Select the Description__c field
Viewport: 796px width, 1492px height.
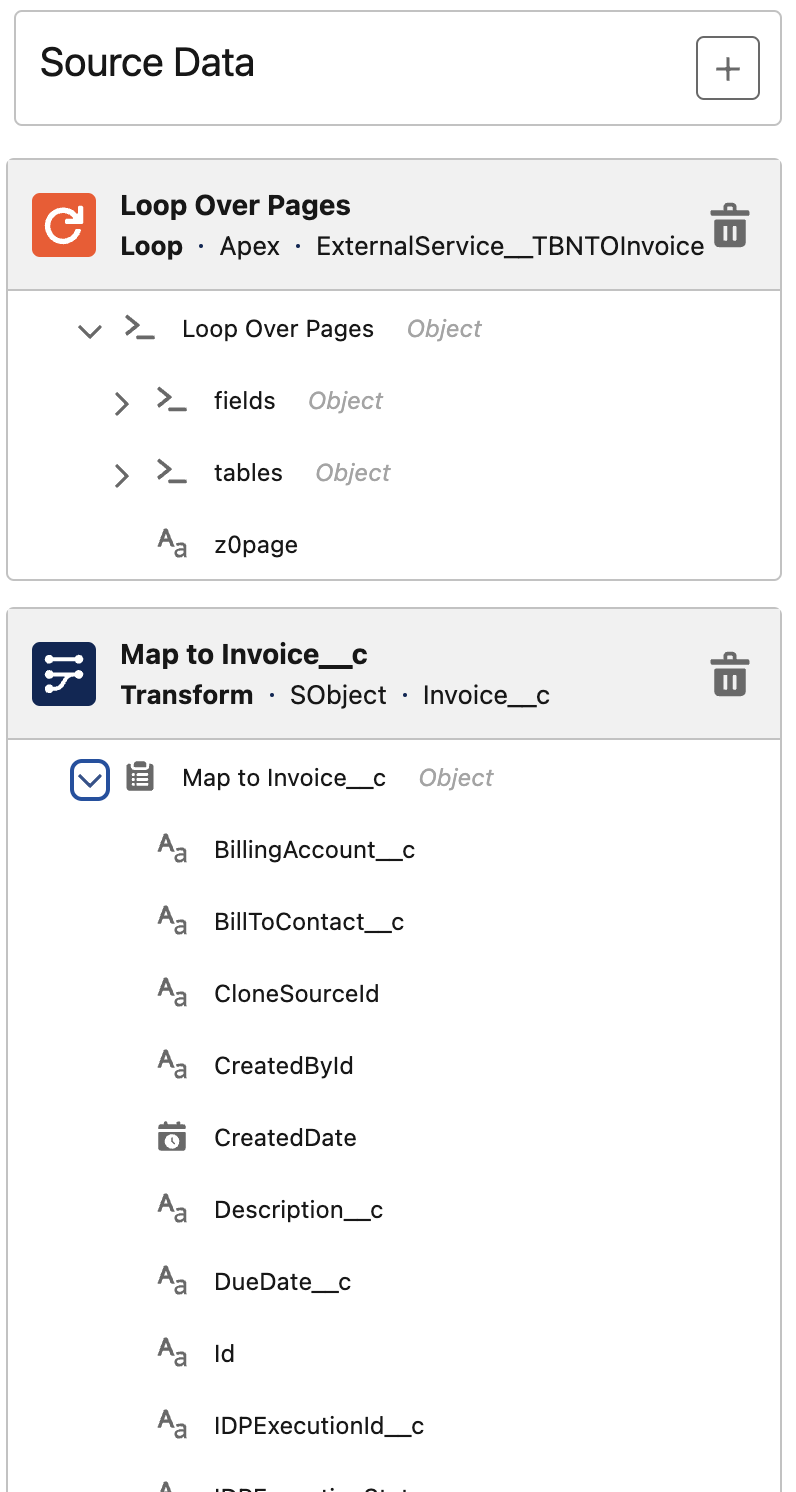pos(299,1210)
